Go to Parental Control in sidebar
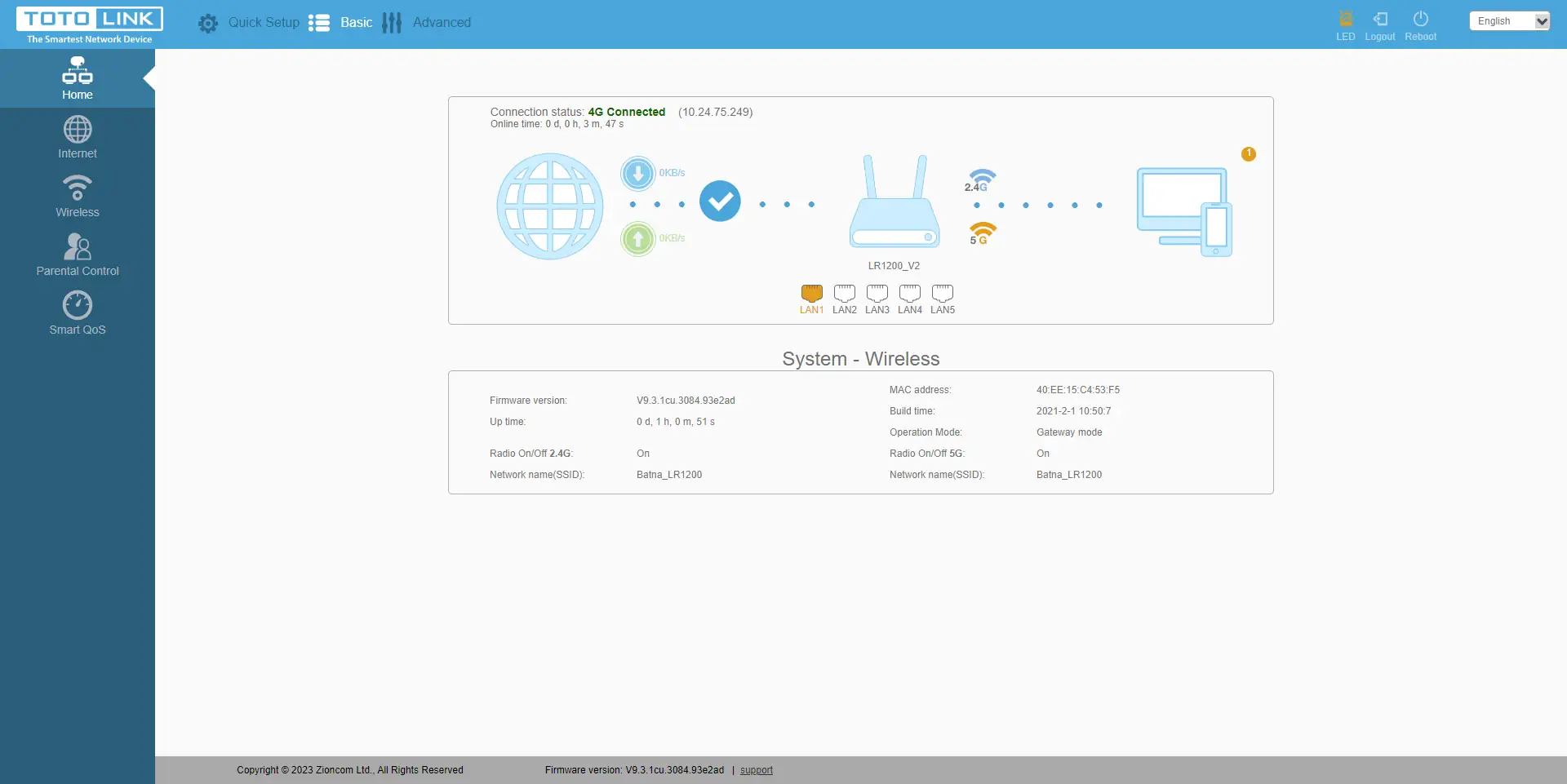1567x784 pixels. click(78, 255)
